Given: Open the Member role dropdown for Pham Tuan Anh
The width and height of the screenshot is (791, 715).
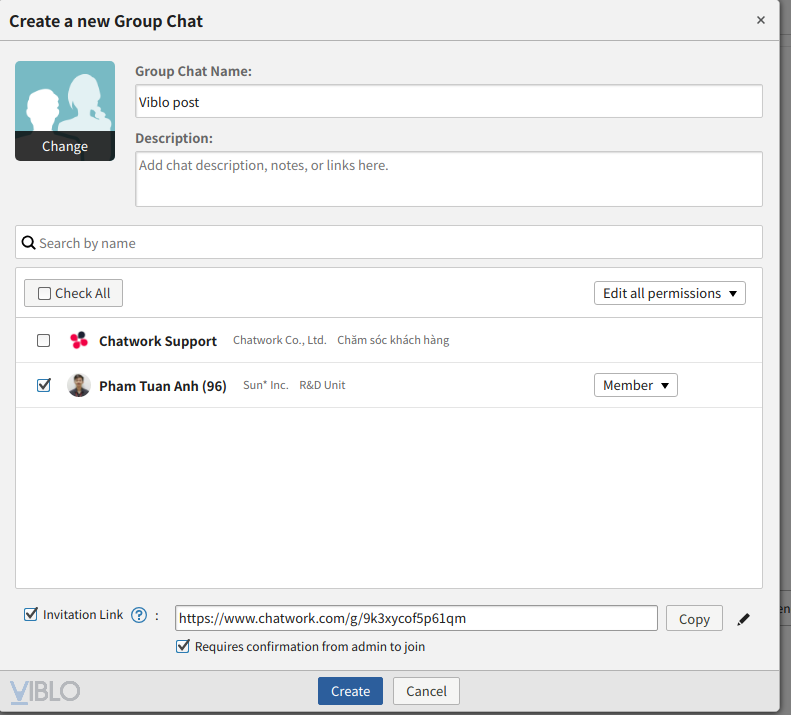Looking at the screenshot, I should (636, 386).
